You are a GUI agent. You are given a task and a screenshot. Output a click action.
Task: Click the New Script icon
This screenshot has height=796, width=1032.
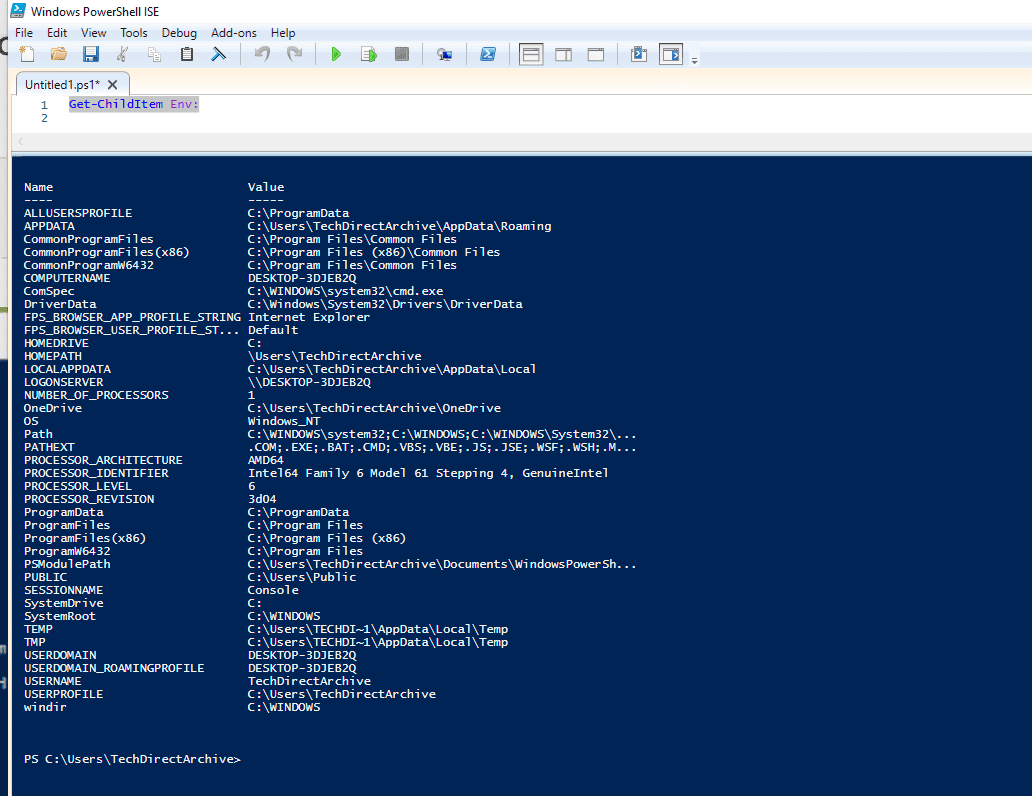tap(27, 54)
